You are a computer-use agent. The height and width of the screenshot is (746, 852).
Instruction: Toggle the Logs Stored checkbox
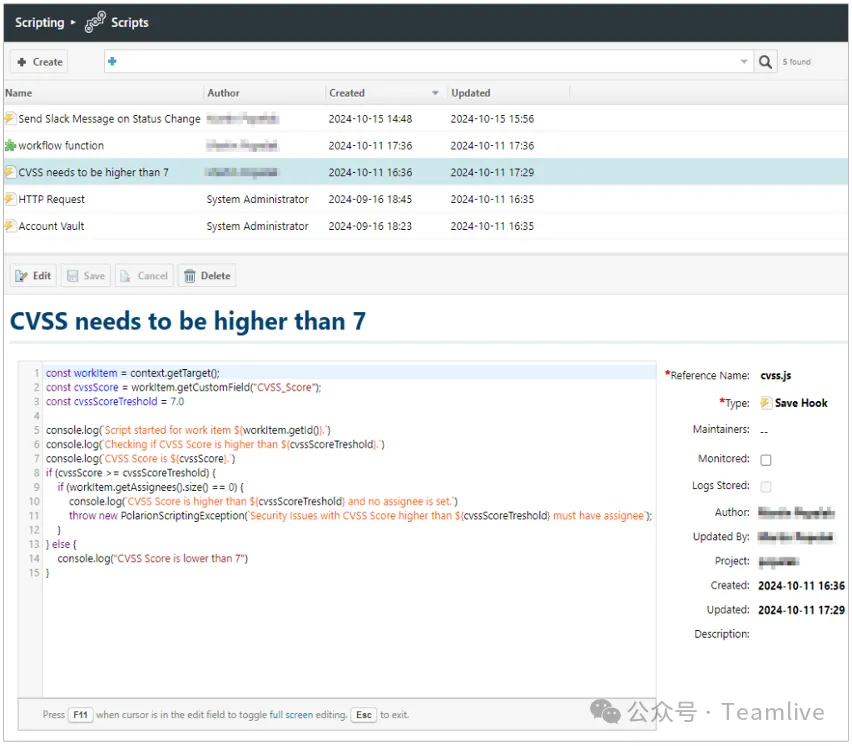(x=766, y=486)
